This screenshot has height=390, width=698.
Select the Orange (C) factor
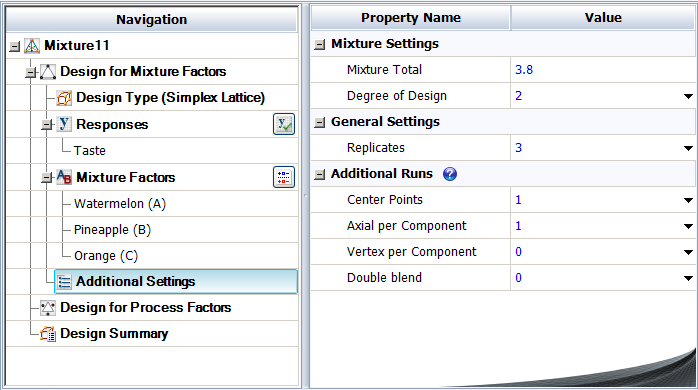point(106,256)
